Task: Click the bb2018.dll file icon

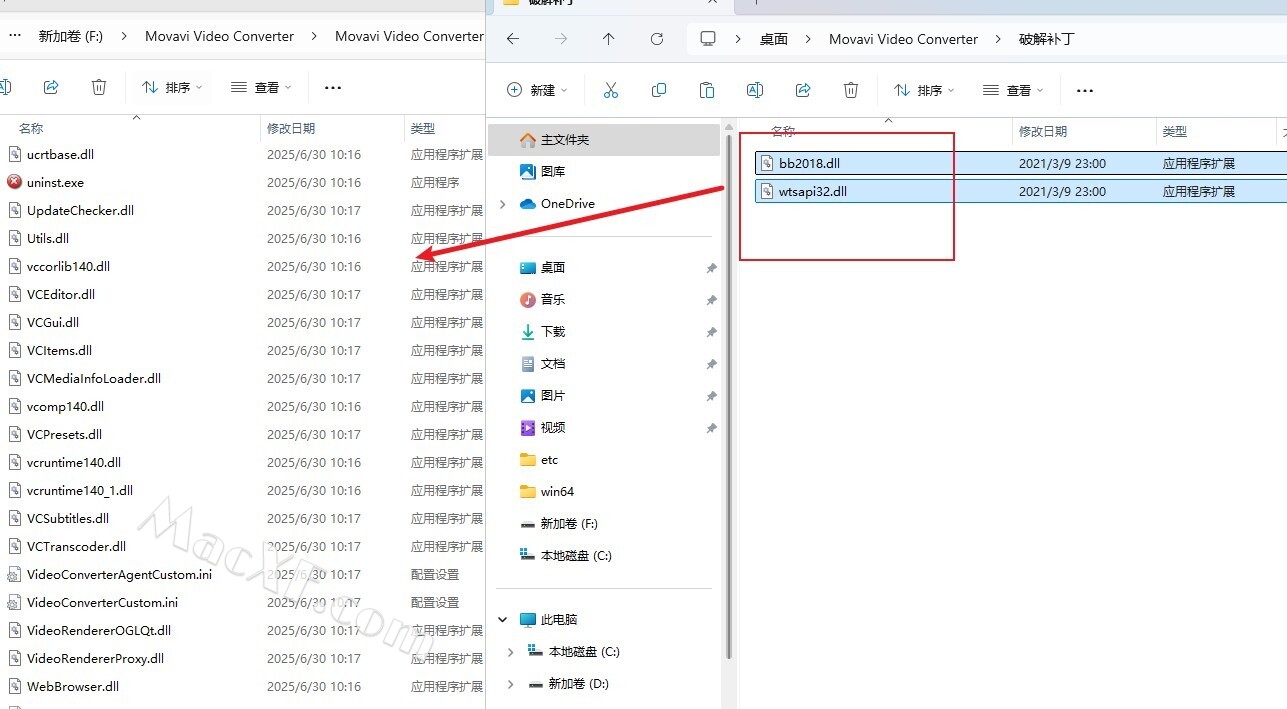Action: (767, 163)
